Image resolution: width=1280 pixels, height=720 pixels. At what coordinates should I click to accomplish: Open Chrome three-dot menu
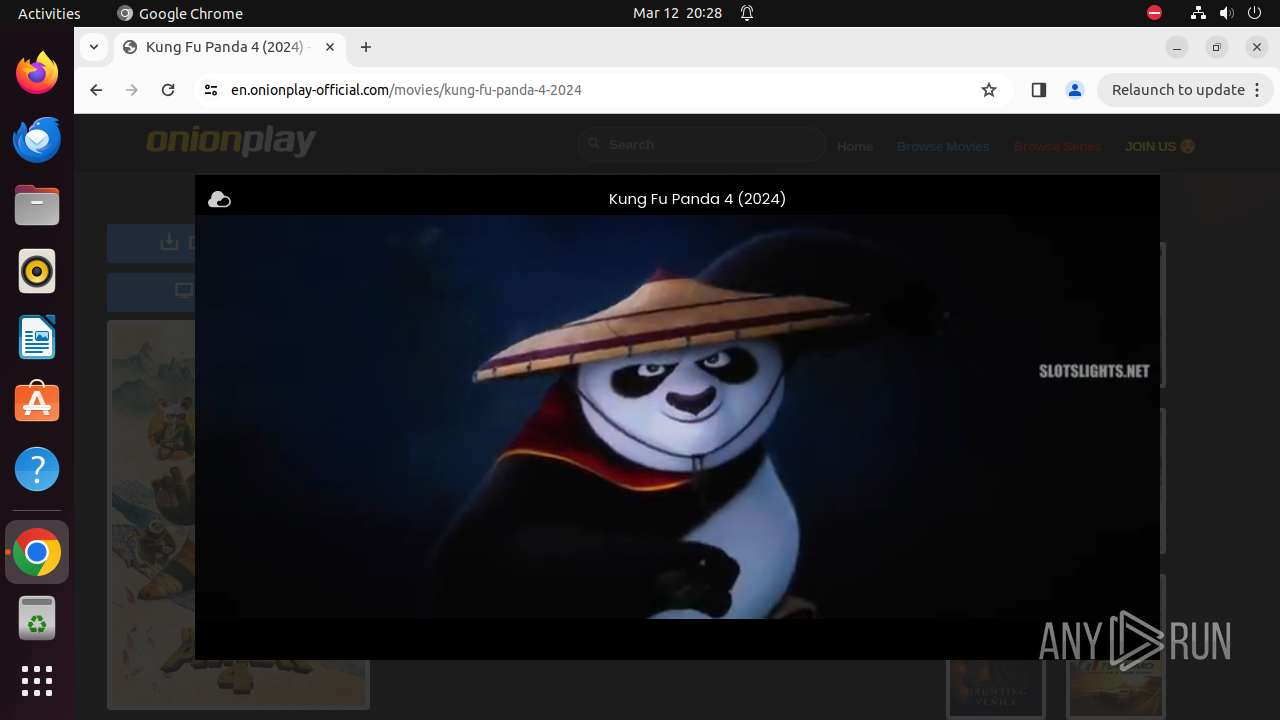click(1258, 90)
